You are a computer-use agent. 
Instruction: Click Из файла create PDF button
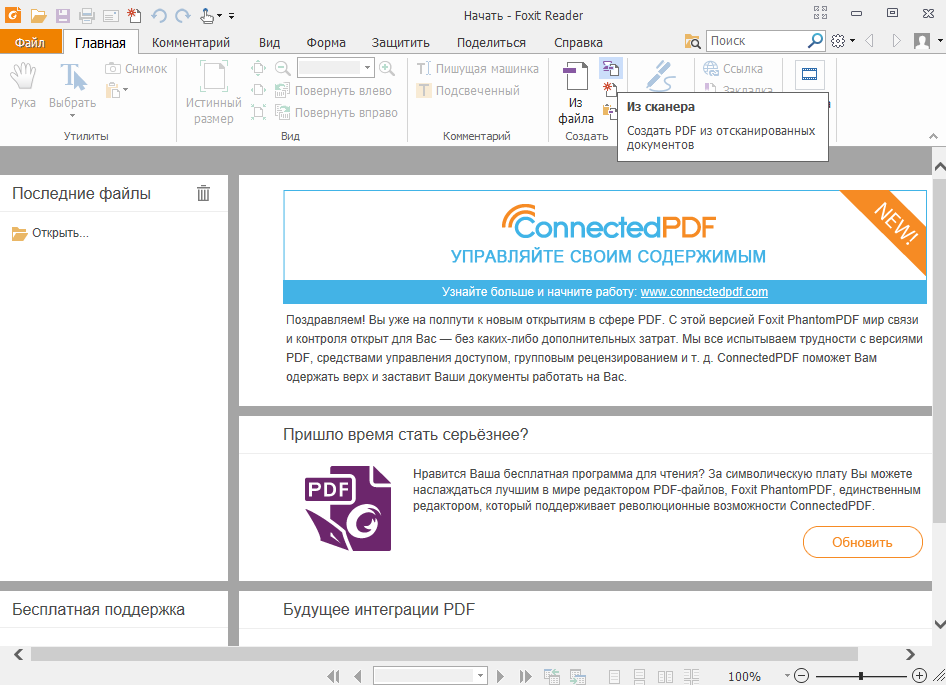click(x=576, y=93)
